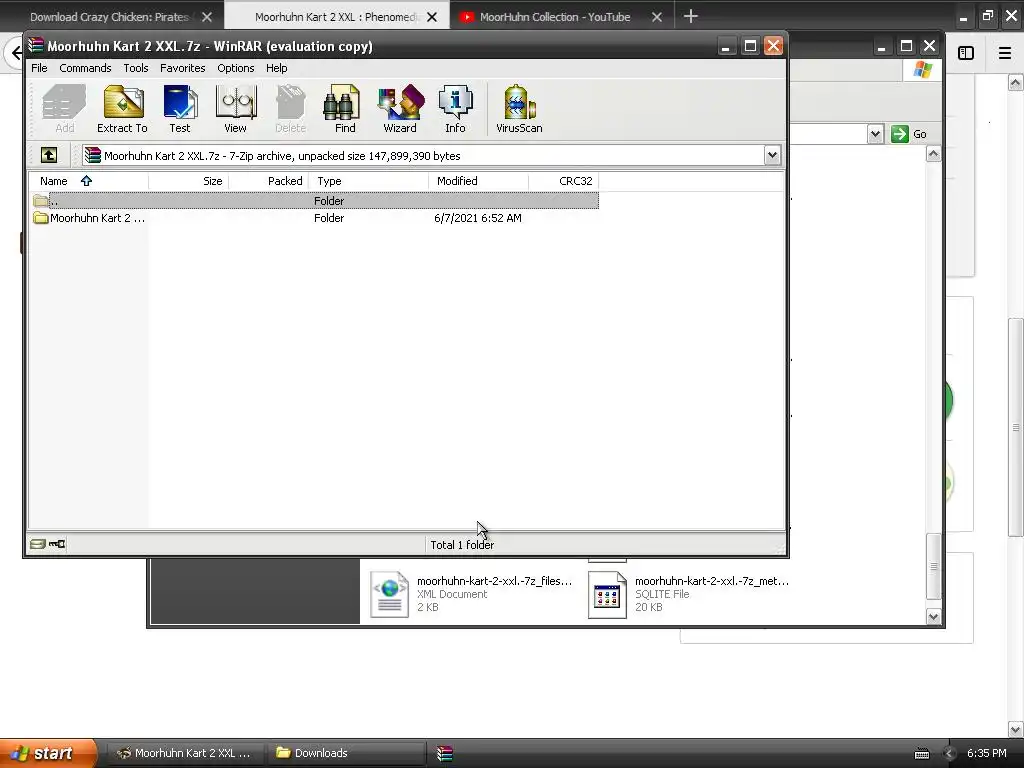The width and height of the screenshot is (1024, 768).
Task: Click the browser back arrow
Action: tap(16, 53)
